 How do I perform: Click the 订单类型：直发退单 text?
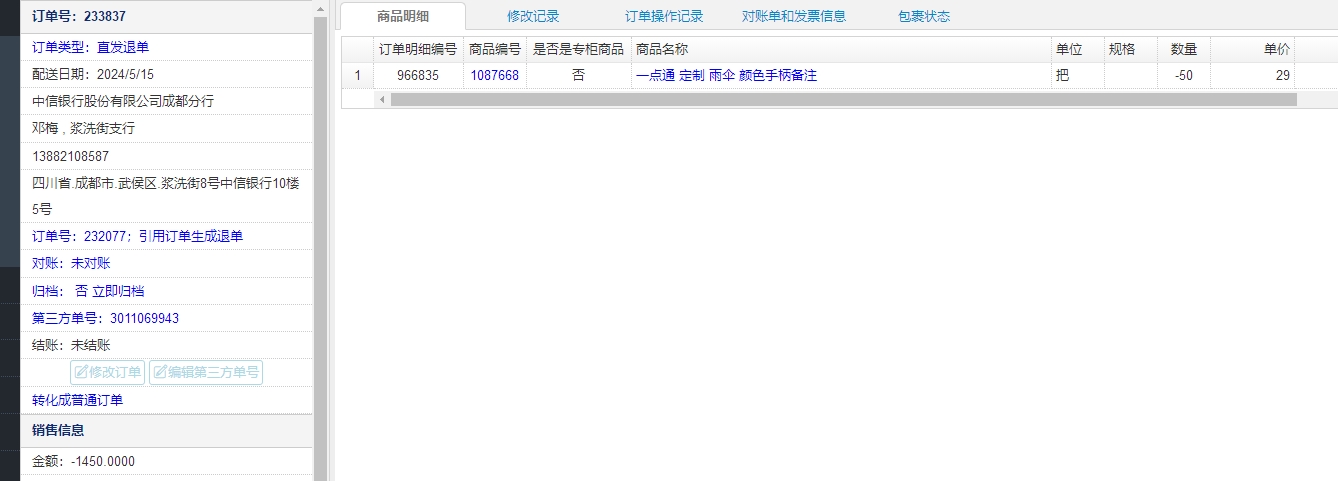90,47
